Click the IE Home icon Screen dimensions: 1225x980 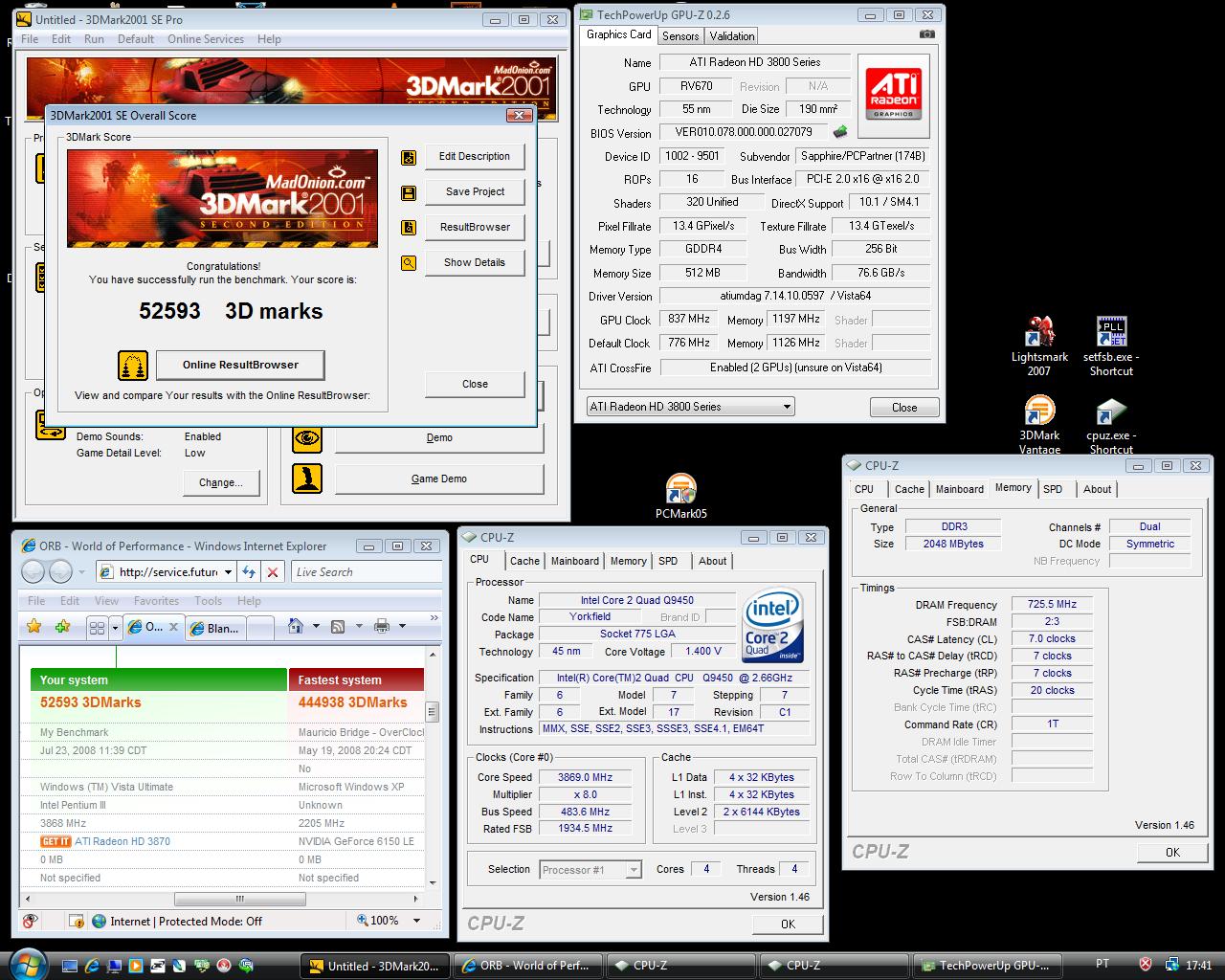point(296,626)
